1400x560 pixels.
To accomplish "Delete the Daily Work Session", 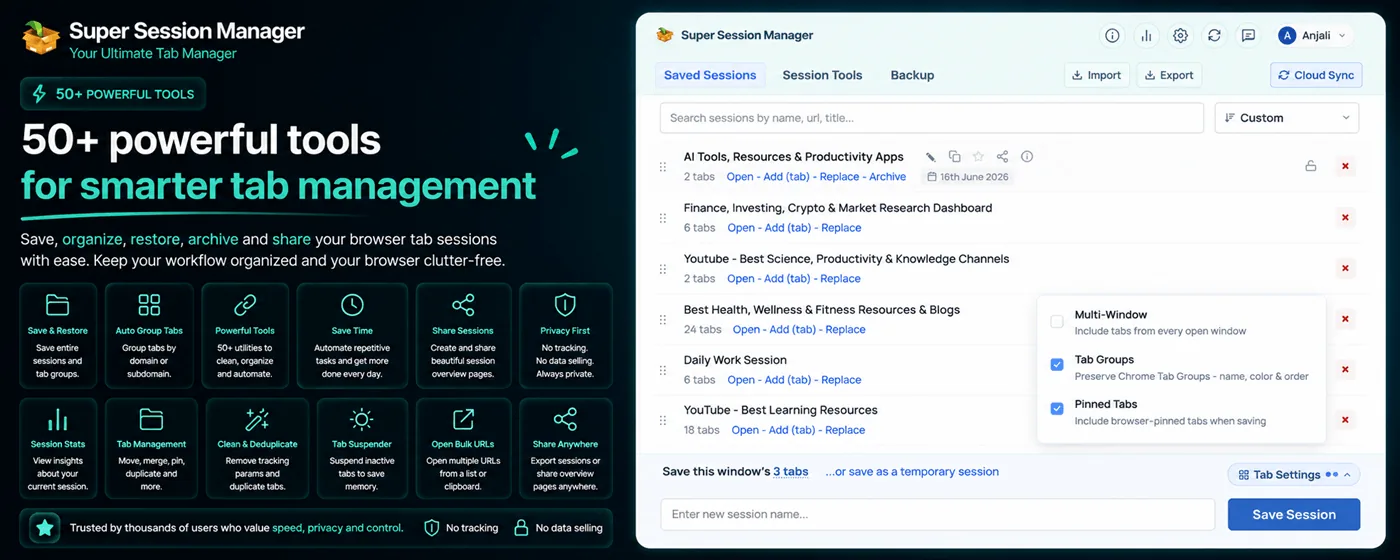I will tap(1345, 369).
